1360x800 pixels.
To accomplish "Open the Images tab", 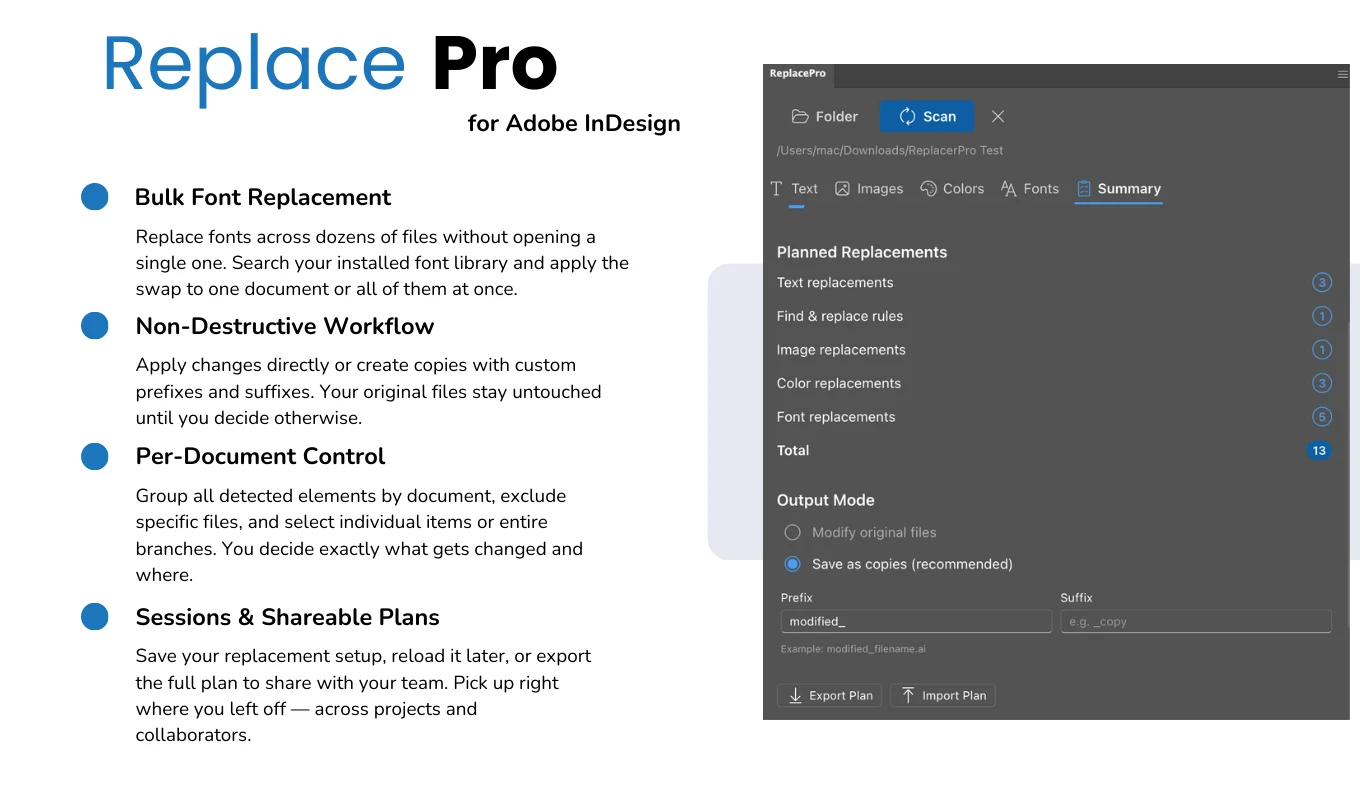I will tap(869, 189).
